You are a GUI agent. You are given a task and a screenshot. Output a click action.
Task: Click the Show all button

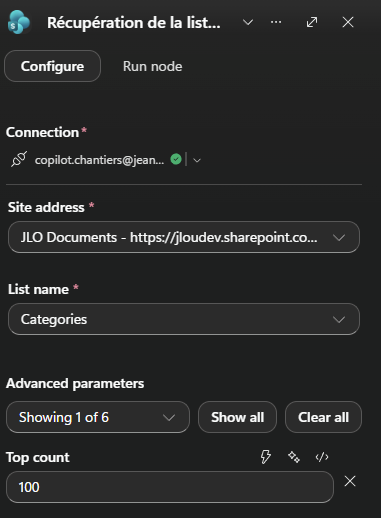click(237, 417)
